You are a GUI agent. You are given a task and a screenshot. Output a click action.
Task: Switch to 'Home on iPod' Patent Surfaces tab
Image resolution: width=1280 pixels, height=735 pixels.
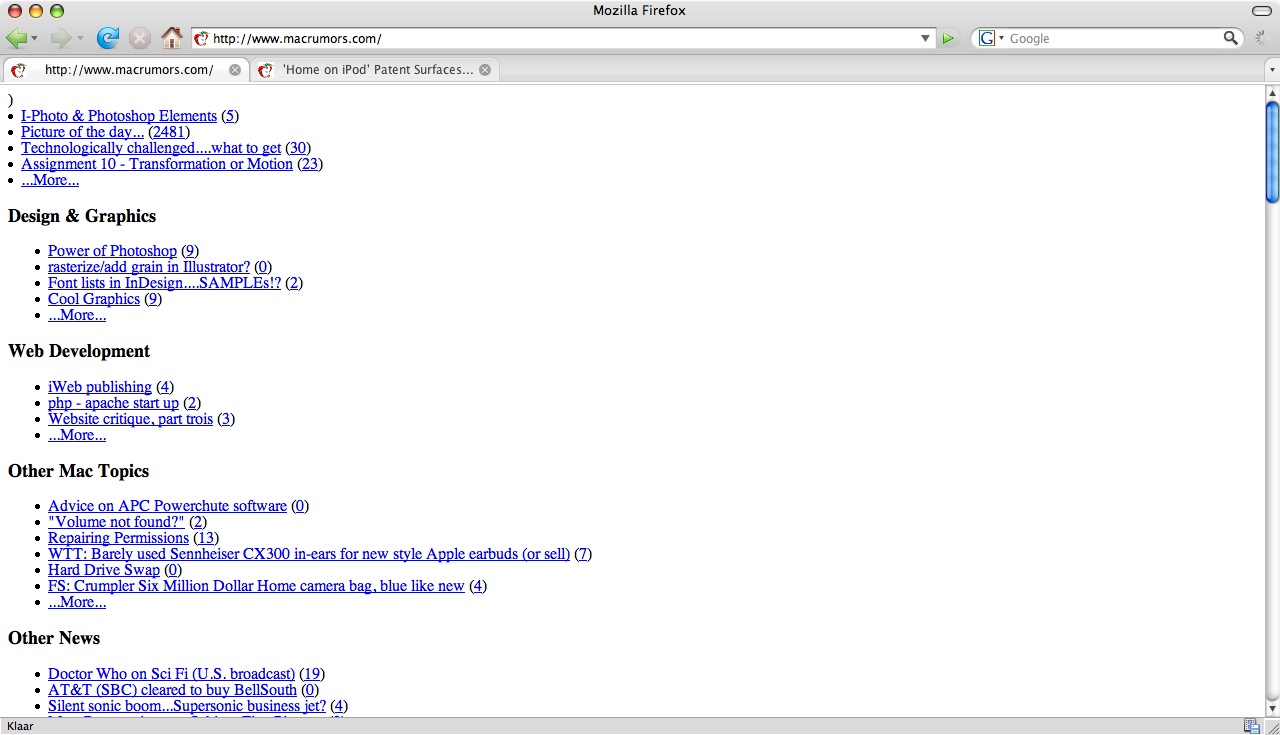pos(373,70)
